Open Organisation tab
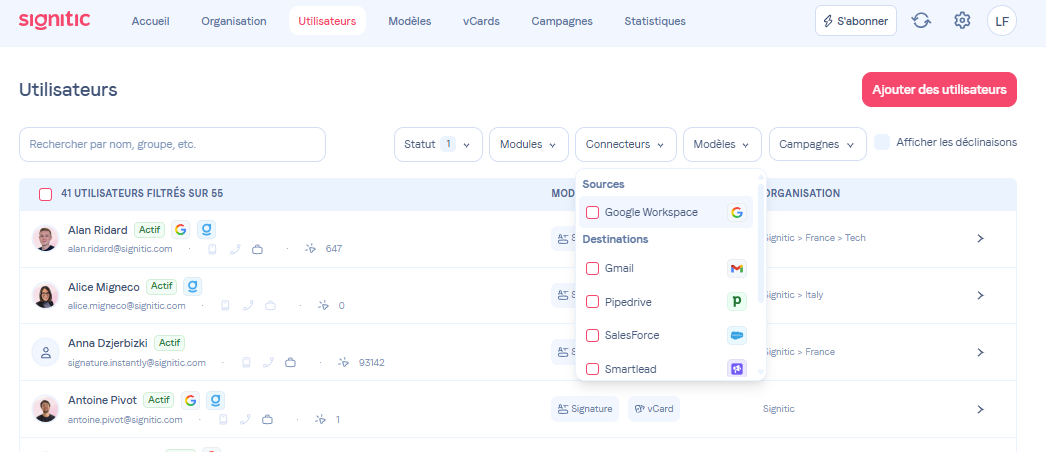 234,21
